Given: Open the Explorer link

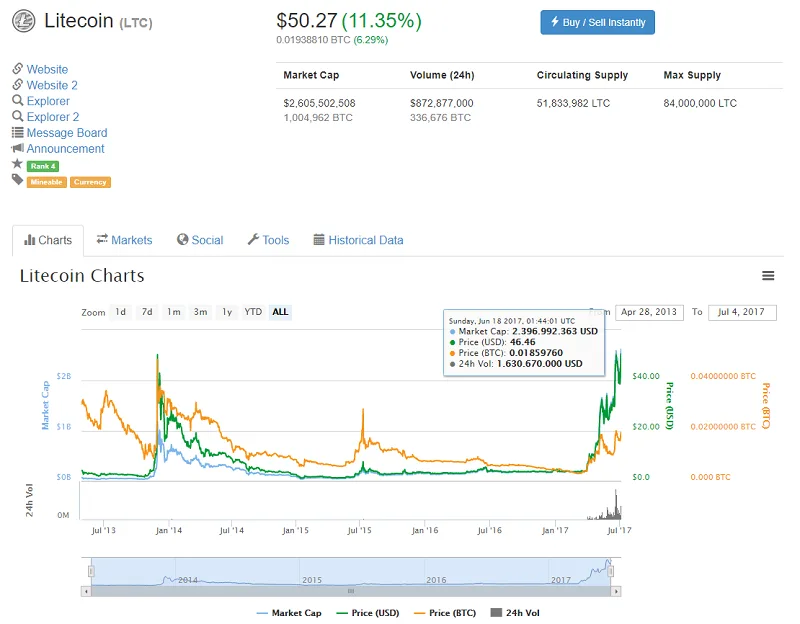Looking at the screenshot, I should (x=48, y=101).
